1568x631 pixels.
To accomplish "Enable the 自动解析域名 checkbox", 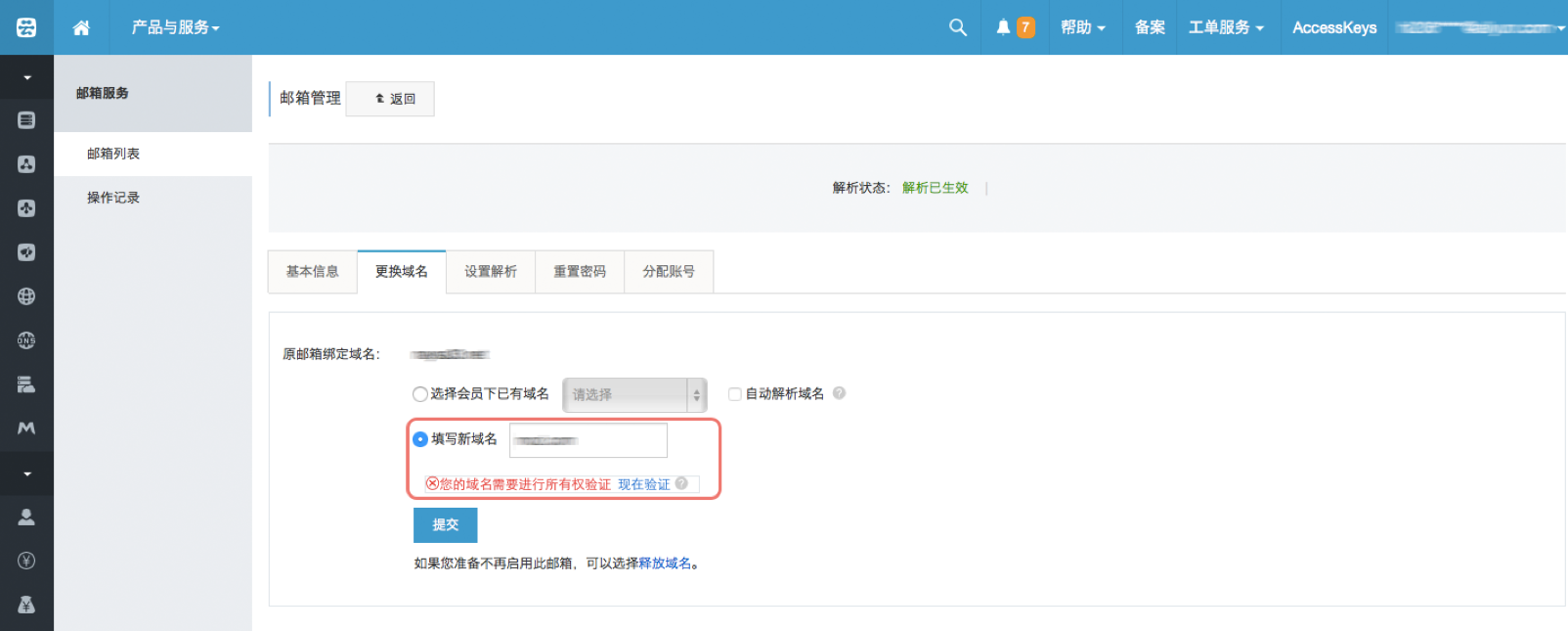I will click(x=735, y=394).
